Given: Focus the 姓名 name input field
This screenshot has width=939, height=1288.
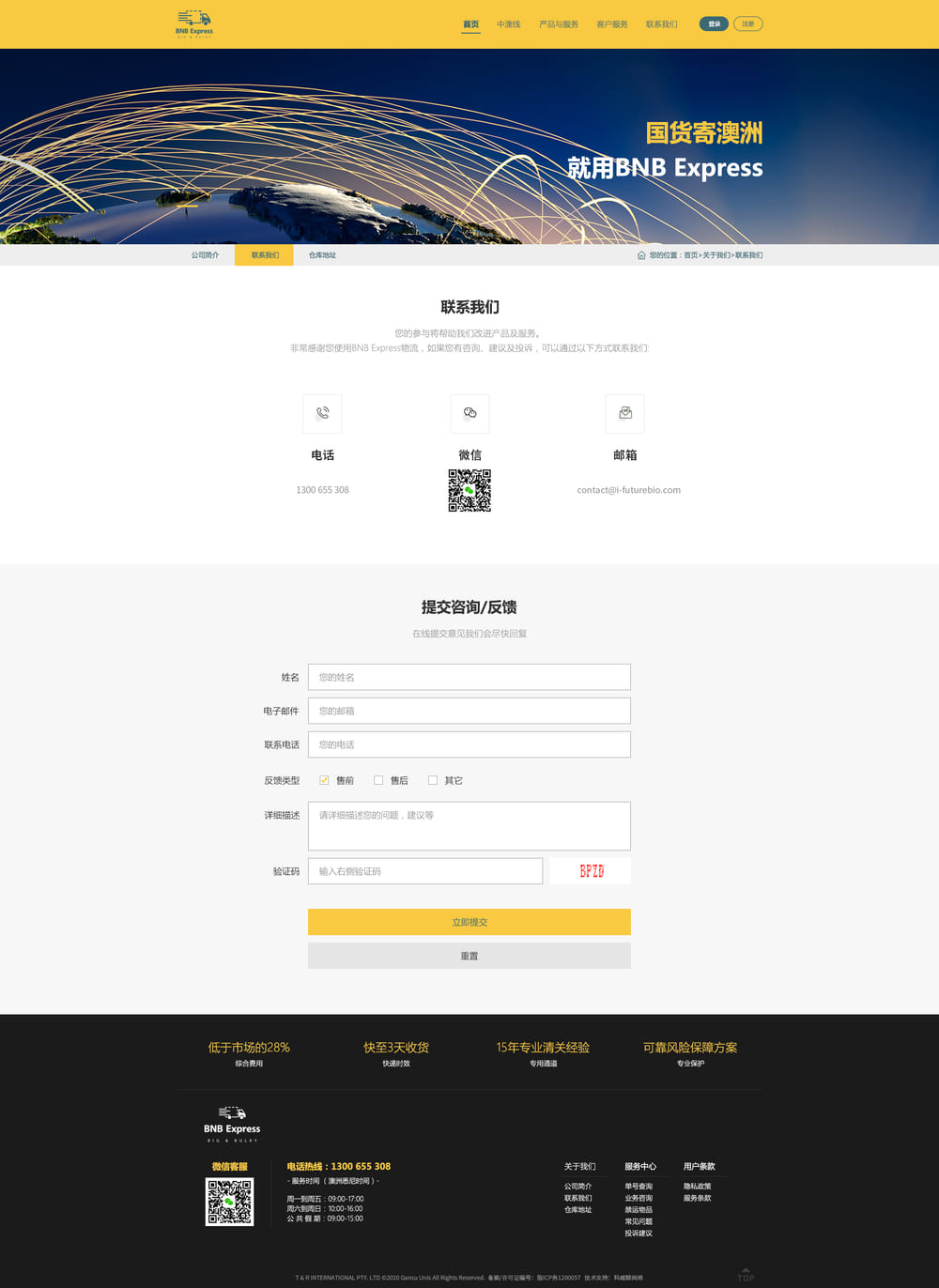Looking at the screenshot, I should (469, 677).
